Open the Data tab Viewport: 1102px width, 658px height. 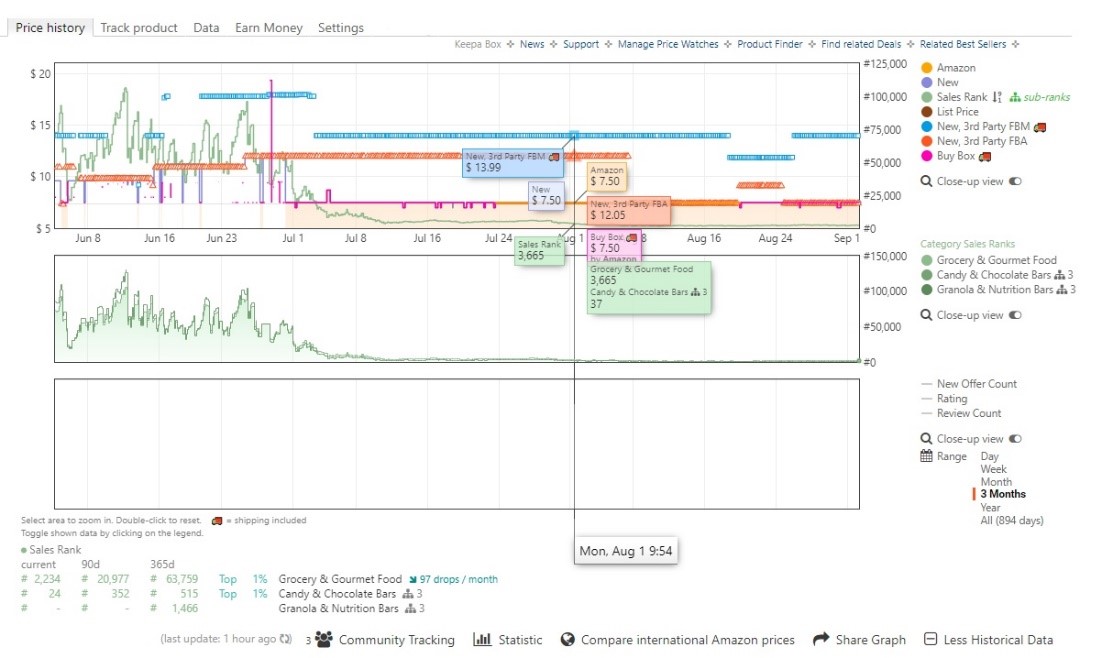[x=206, y=27]
